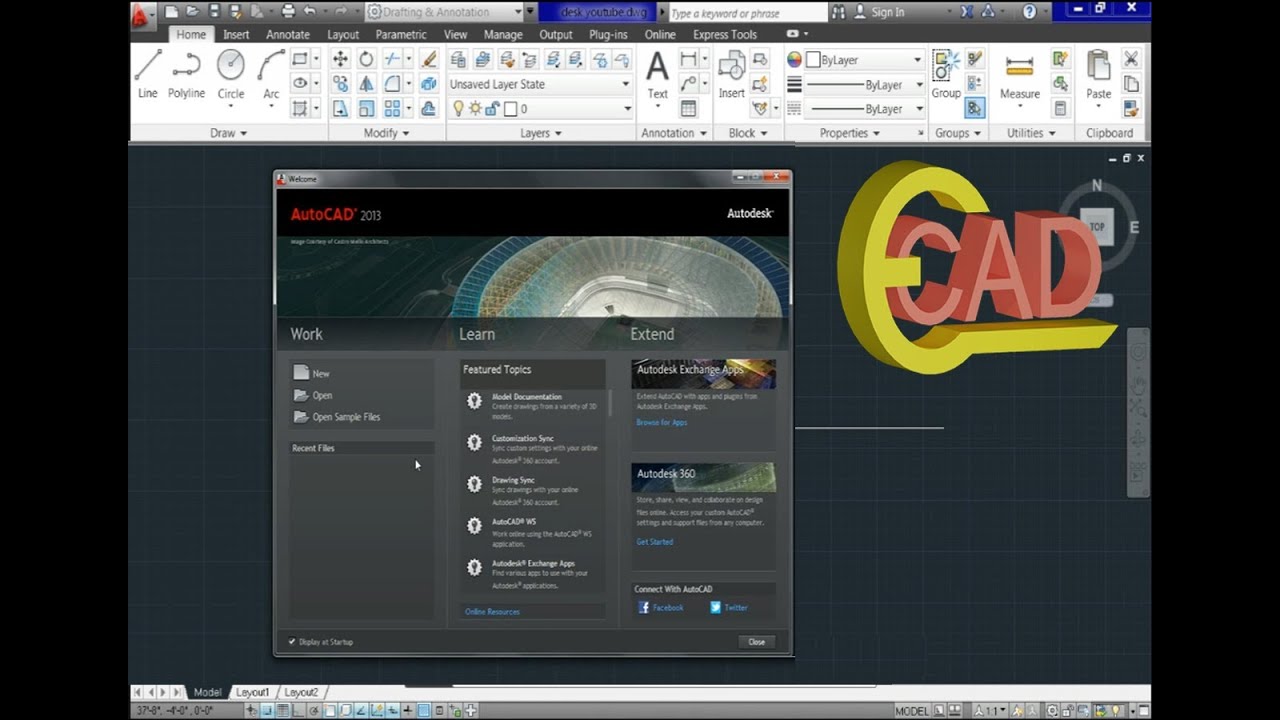The image size is (1280, 720).
Task: Select the Circle tool
Action: [231, 74]
